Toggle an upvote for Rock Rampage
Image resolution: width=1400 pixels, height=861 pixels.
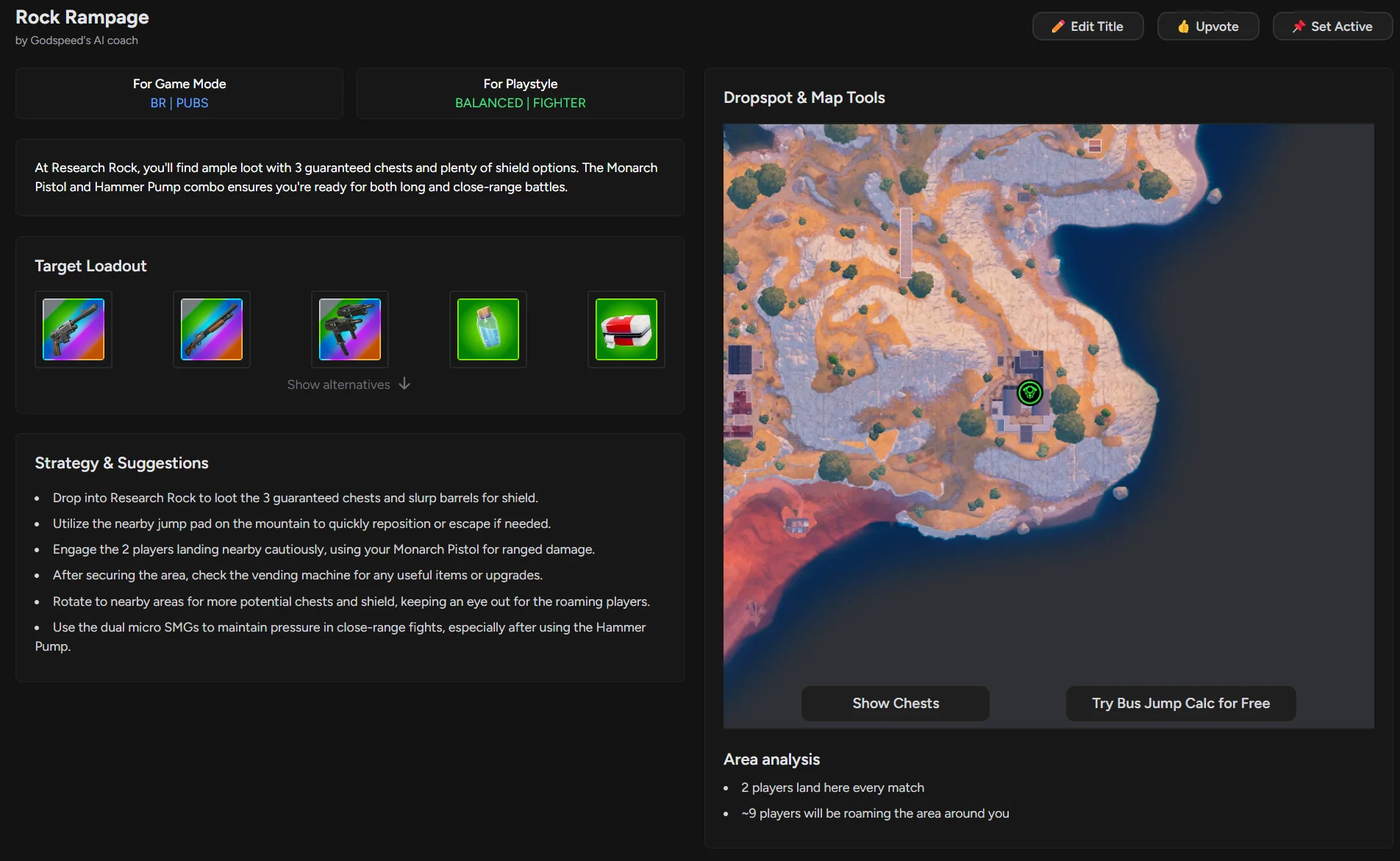pyautogui.click(x=1208, y=26)
